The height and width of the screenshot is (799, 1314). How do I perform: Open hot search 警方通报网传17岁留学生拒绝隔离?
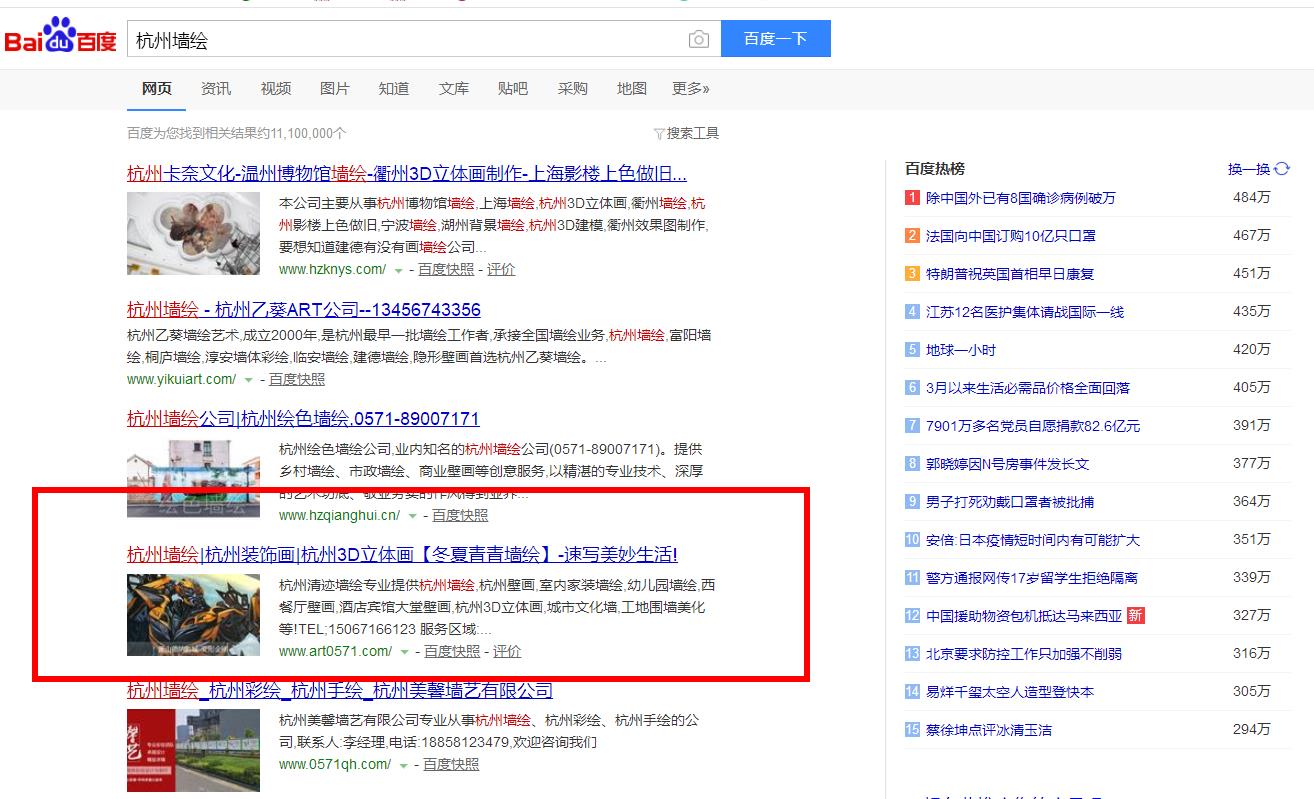coord(1032,578)
